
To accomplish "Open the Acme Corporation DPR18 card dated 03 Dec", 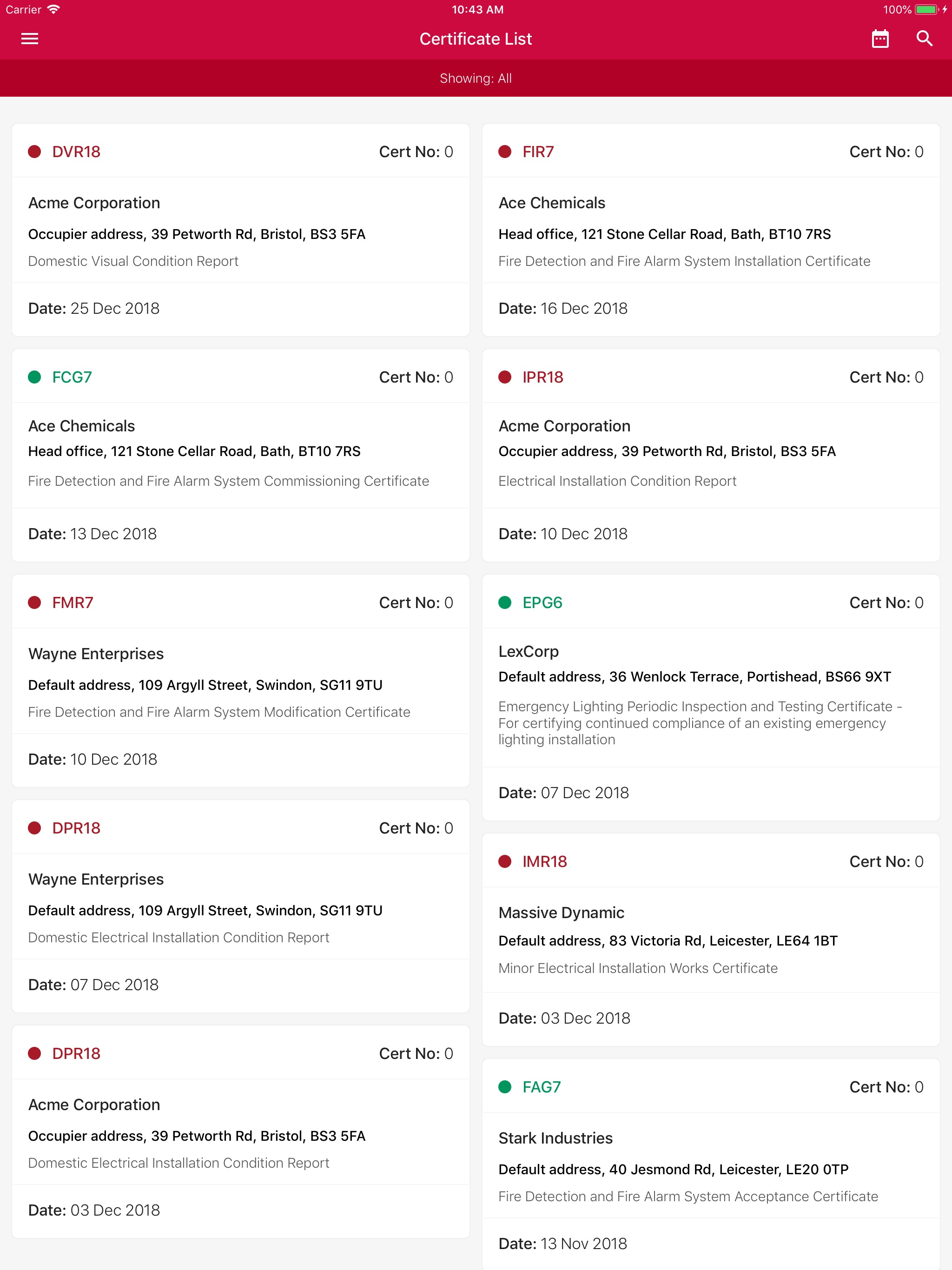I will [241, 1131].
